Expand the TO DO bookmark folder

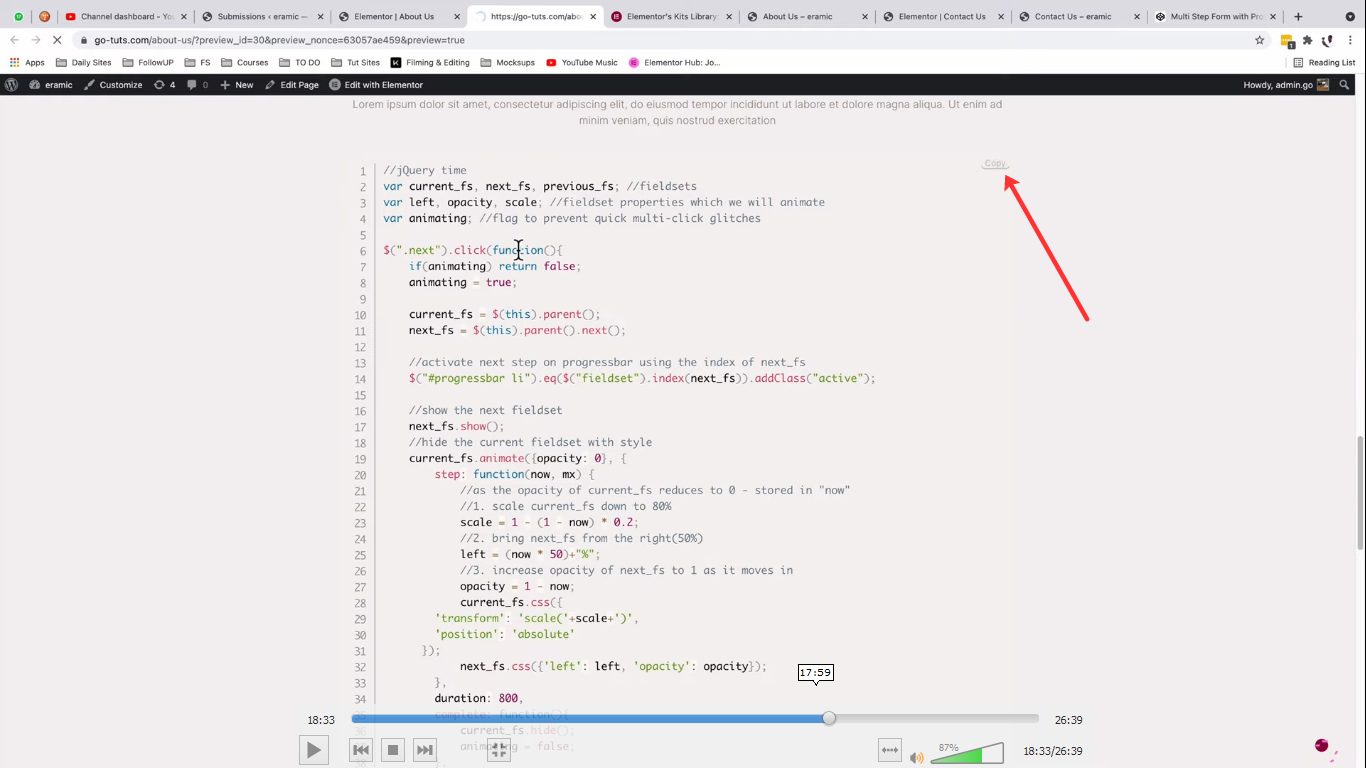click(x=300, y=62)
